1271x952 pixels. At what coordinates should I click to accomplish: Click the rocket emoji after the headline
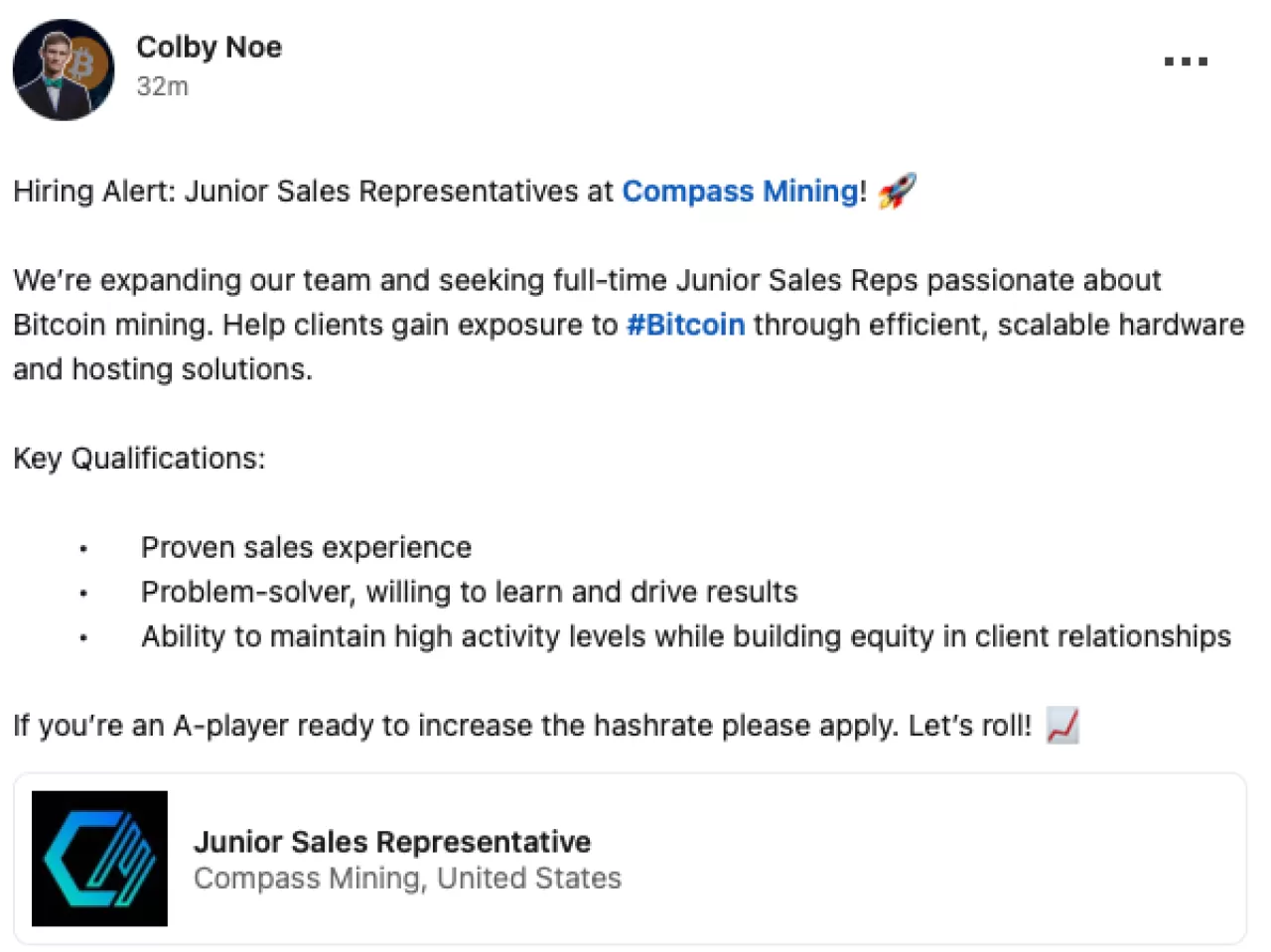(897, 191)
